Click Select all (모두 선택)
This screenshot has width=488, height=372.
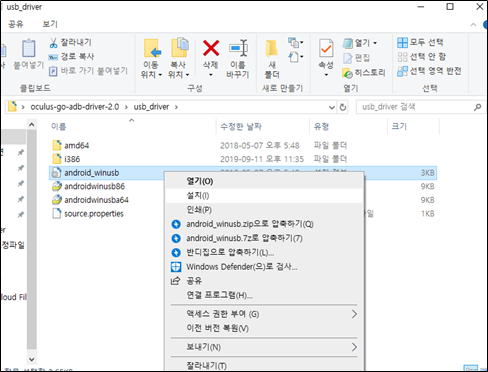[420, 42]
